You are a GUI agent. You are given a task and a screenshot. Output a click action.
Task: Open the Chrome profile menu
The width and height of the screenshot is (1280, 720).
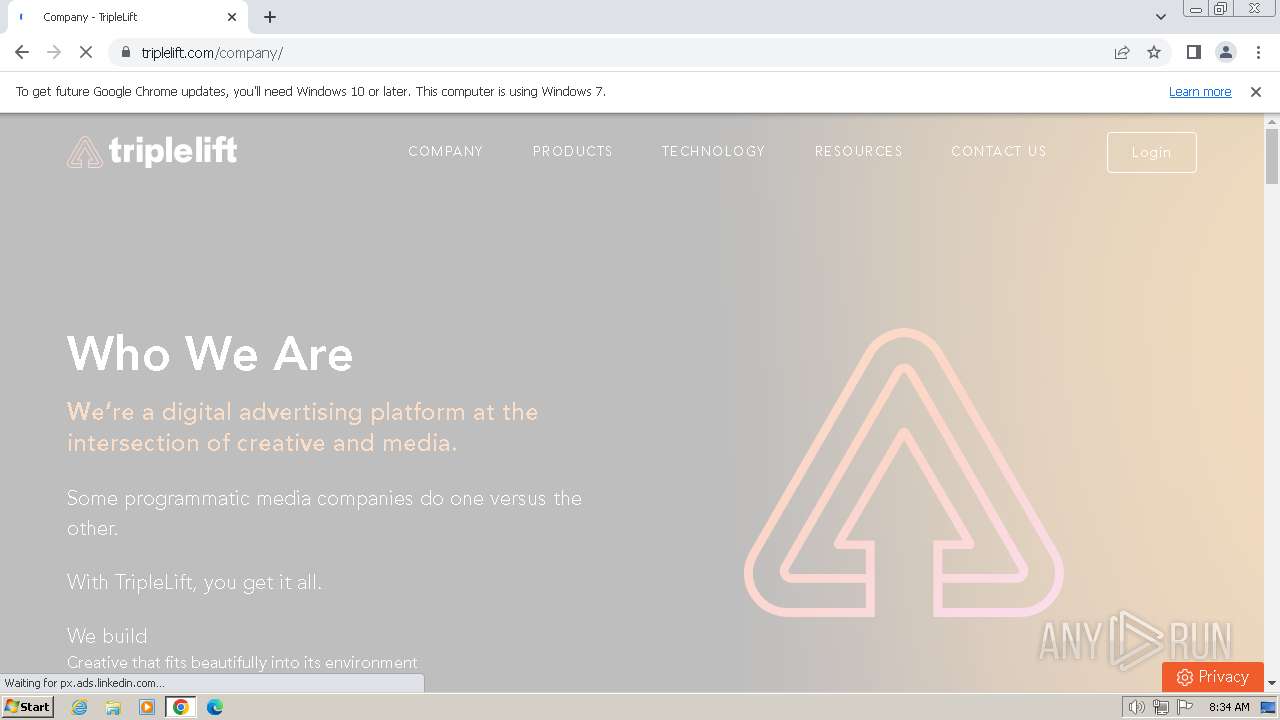pos(1225,53)
